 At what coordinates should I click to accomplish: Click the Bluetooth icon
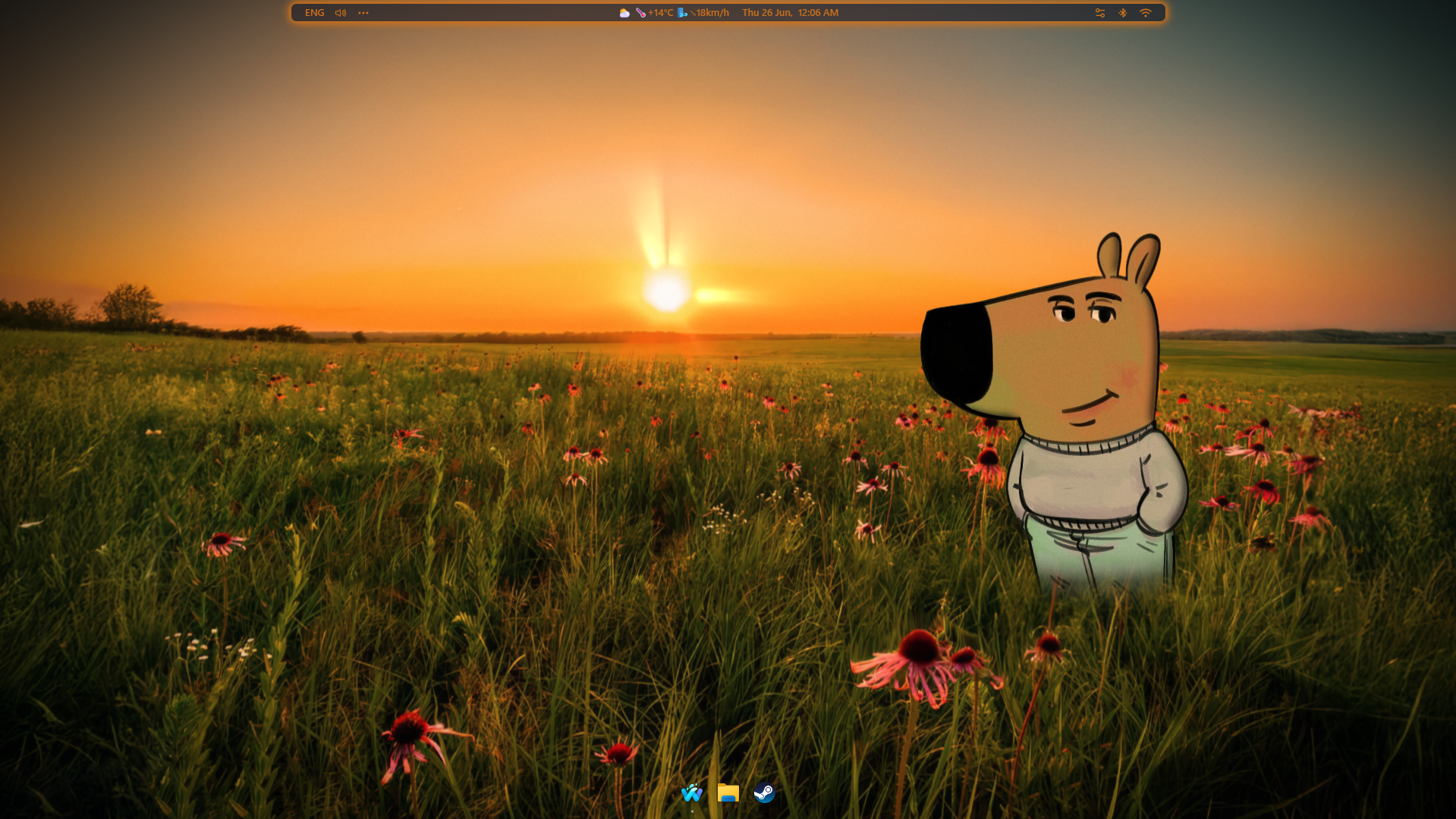click(x=1123, y=13)
